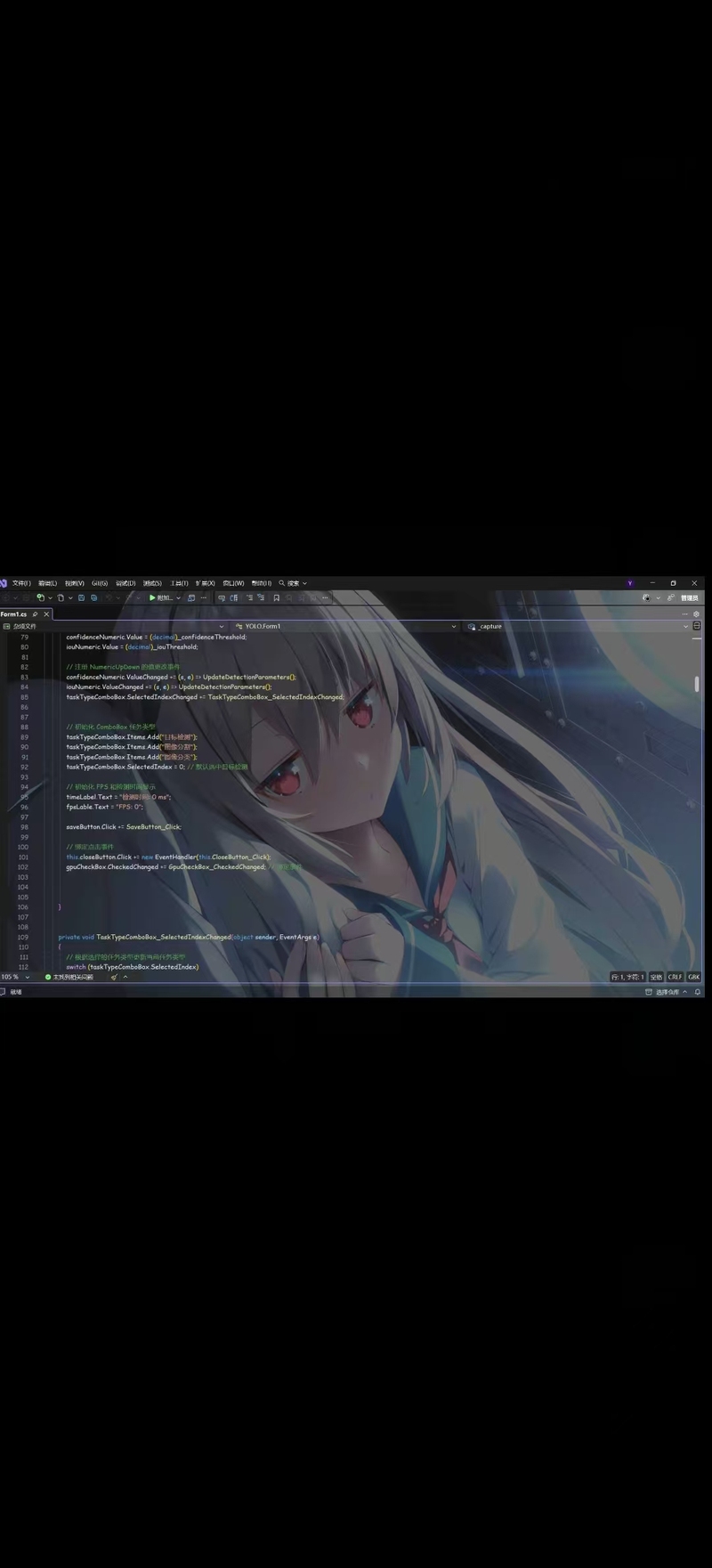Image resolution: width=712 pixels, height=1568 pixels.
Task: Click the notifications bell icon
Action: tap(697, 991)
